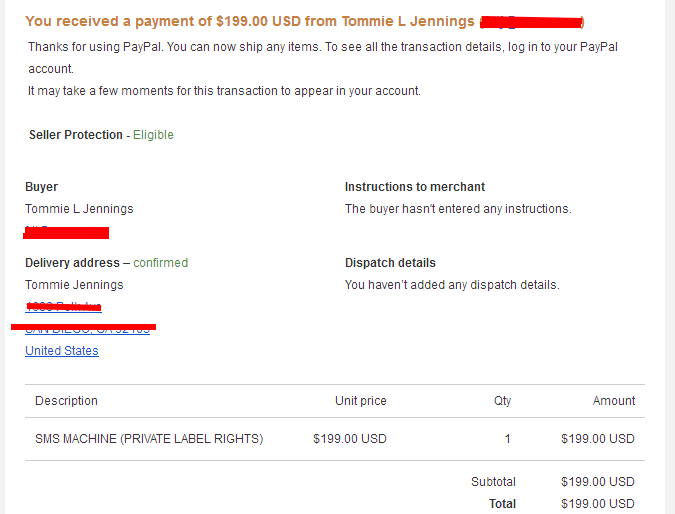Click the green confirmed delivery status
Viewport: 675px width, 514px height.
[x=161, y=263]
